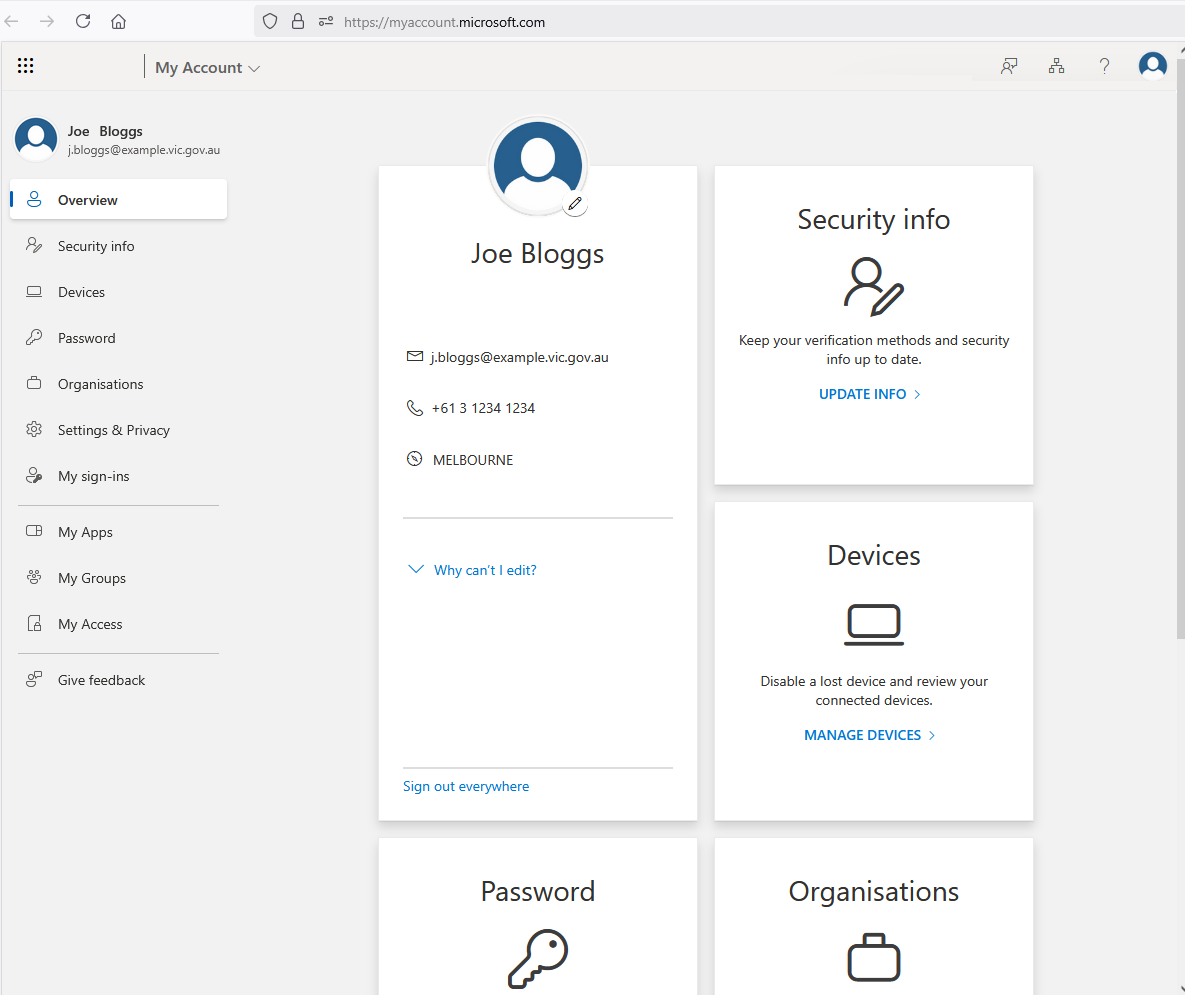Click the My Groups icon
Viewport: 1185px width, 995px height.
tap(34, 577)
